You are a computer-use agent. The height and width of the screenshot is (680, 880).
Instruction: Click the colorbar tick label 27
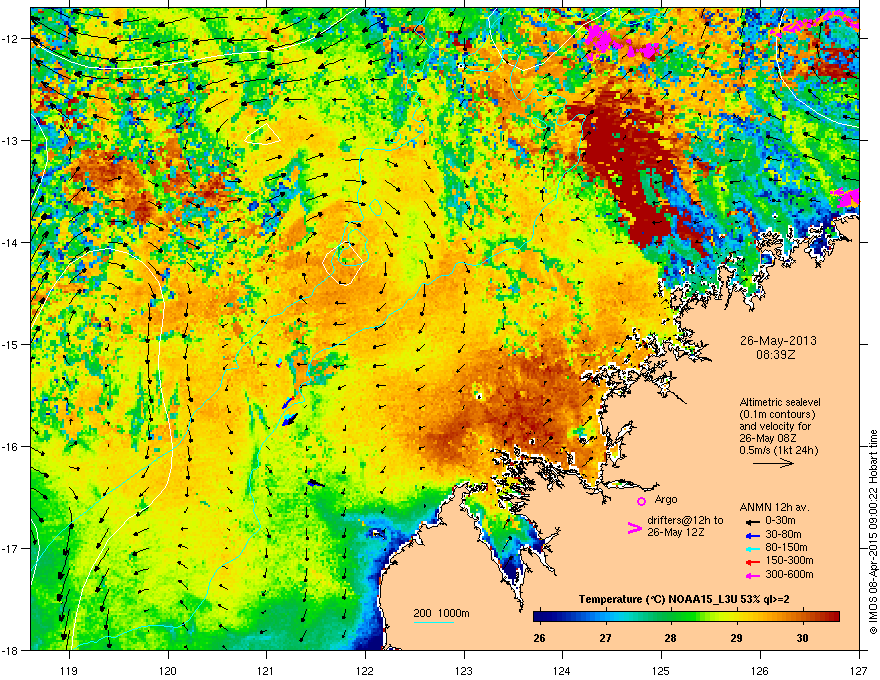click(605, 638)
